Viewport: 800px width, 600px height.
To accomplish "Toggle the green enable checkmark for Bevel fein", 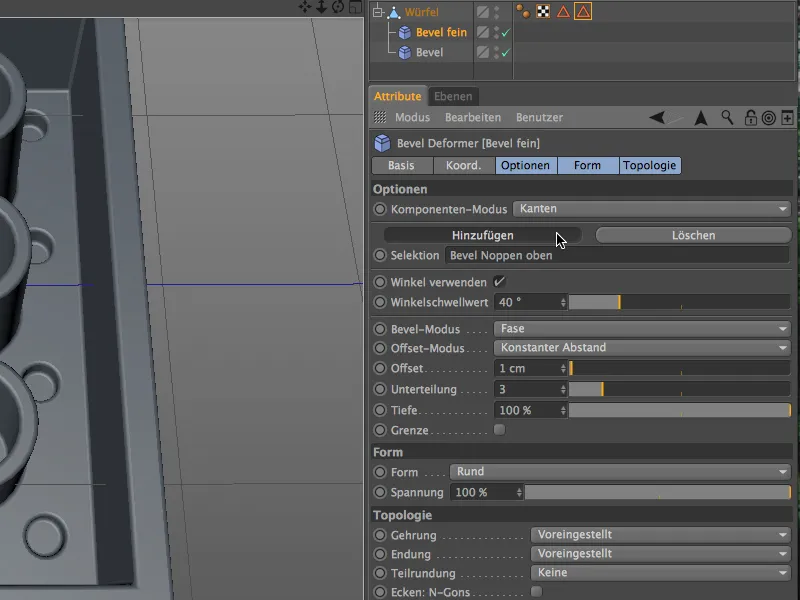I will coord(506,33).
